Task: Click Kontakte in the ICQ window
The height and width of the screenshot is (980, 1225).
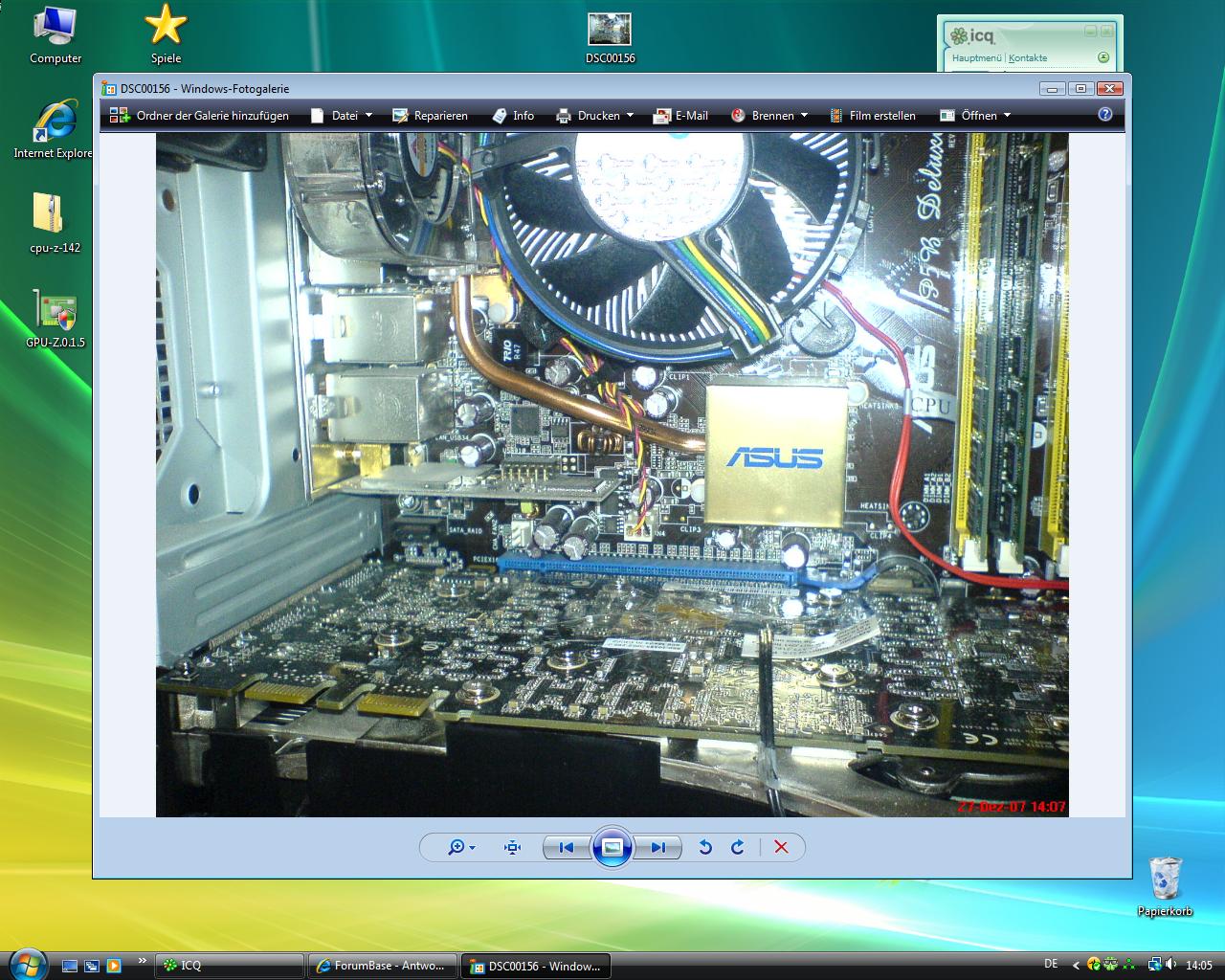Action: (x=1028, y=57)
